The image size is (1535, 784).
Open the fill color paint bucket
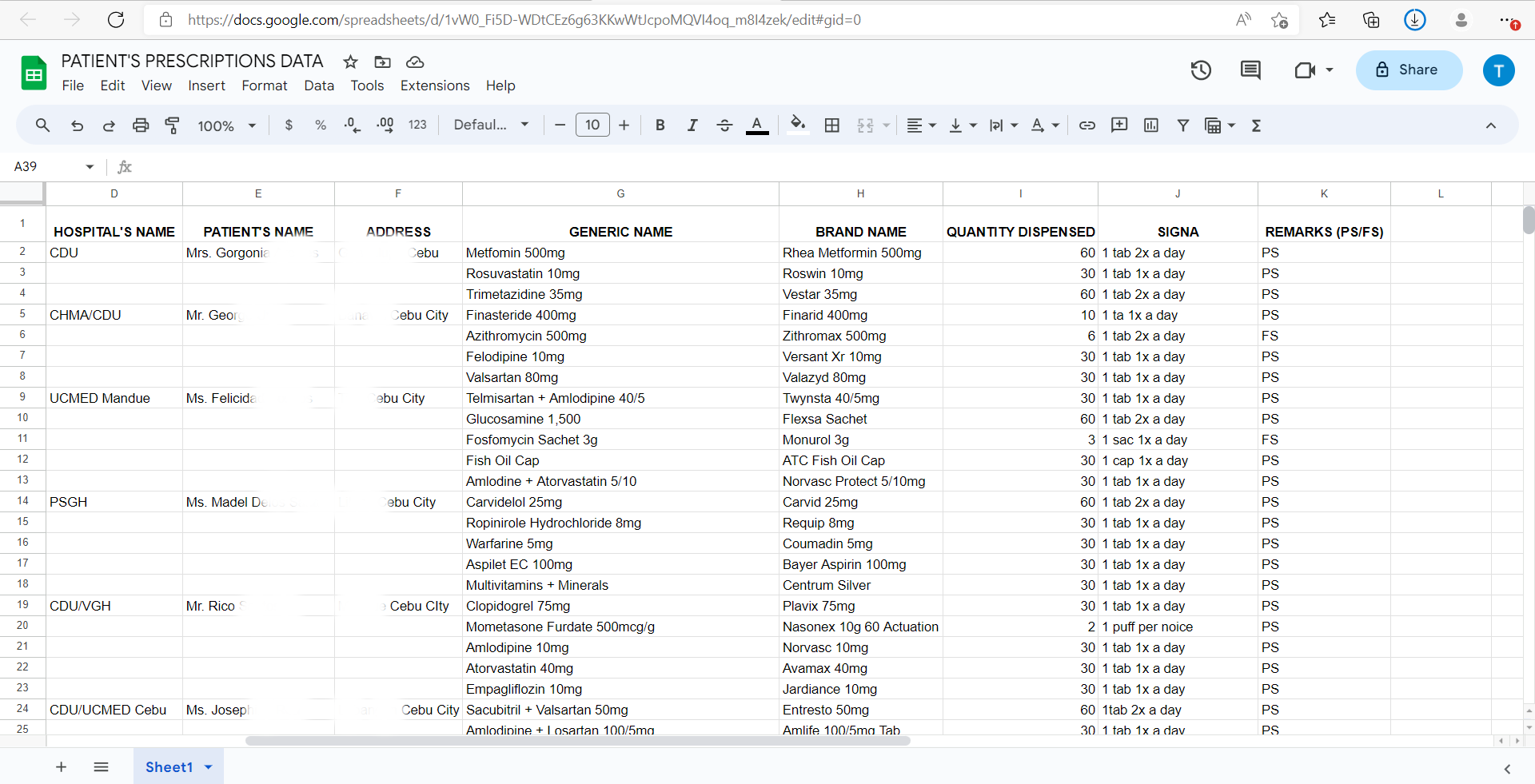(798, 125)
